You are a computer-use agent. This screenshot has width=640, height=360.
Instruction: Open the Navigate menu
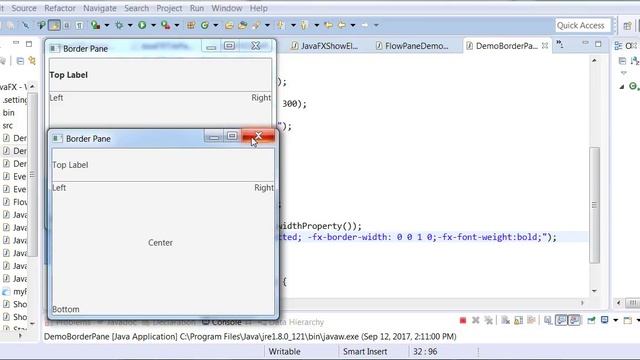[x=100, y=8]
